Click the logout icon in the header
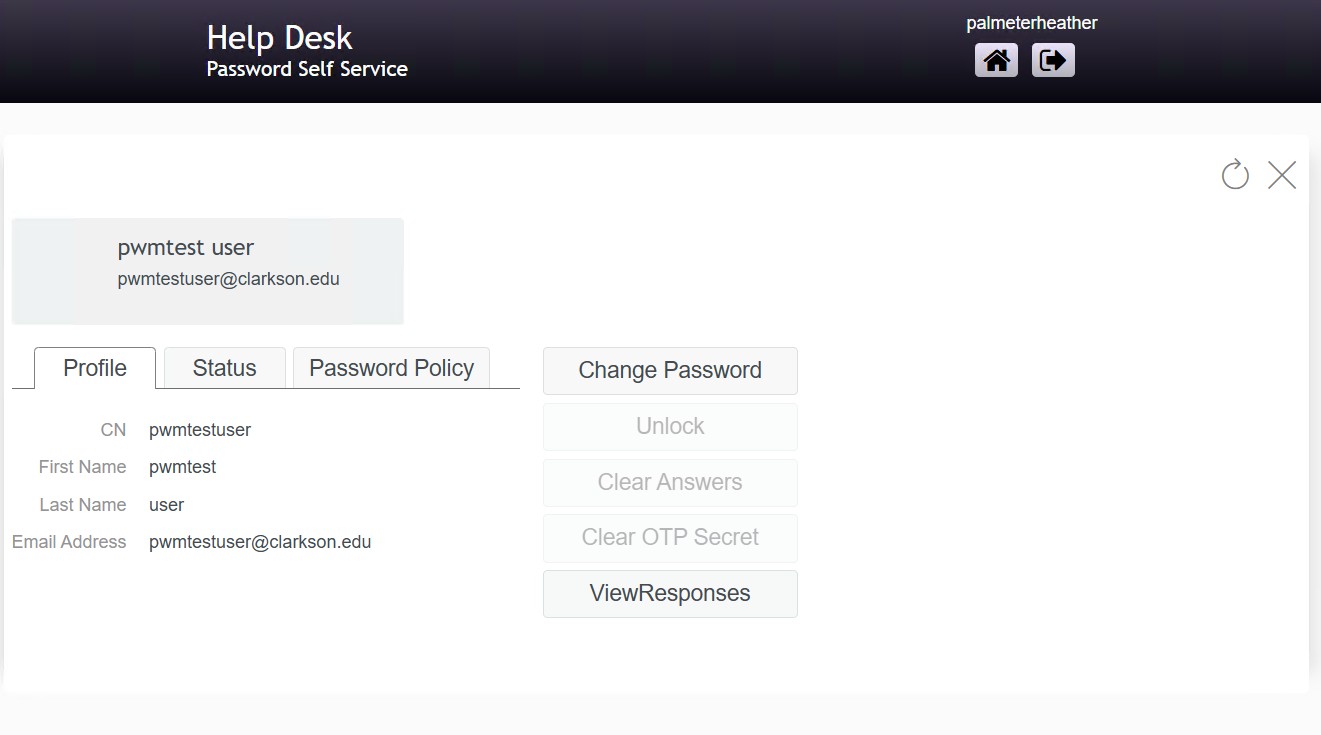Viewport: 1321px width, 735px height. [1053, 60]
